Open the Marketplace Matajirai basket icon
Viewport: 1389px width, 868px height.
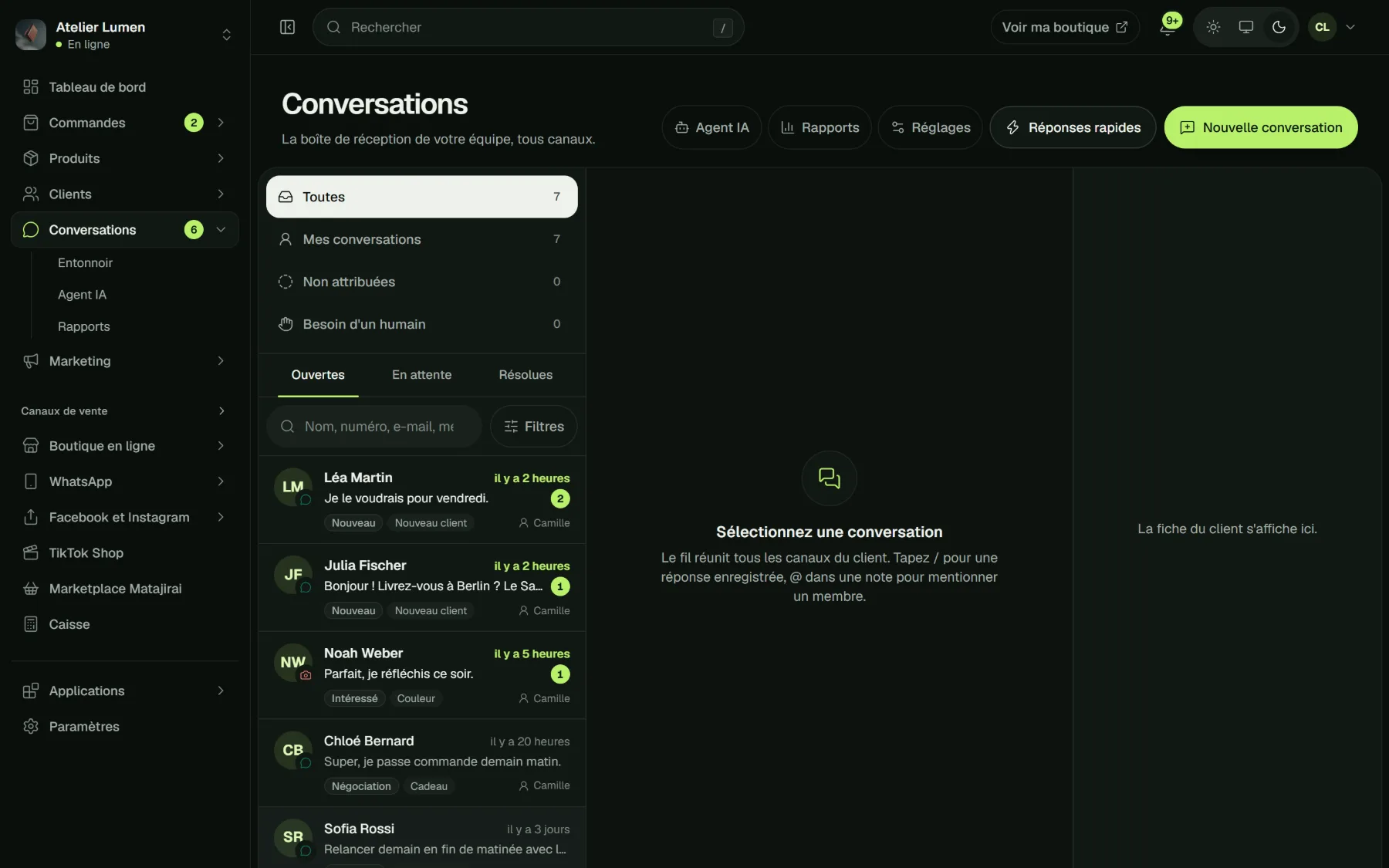point(31,589)
